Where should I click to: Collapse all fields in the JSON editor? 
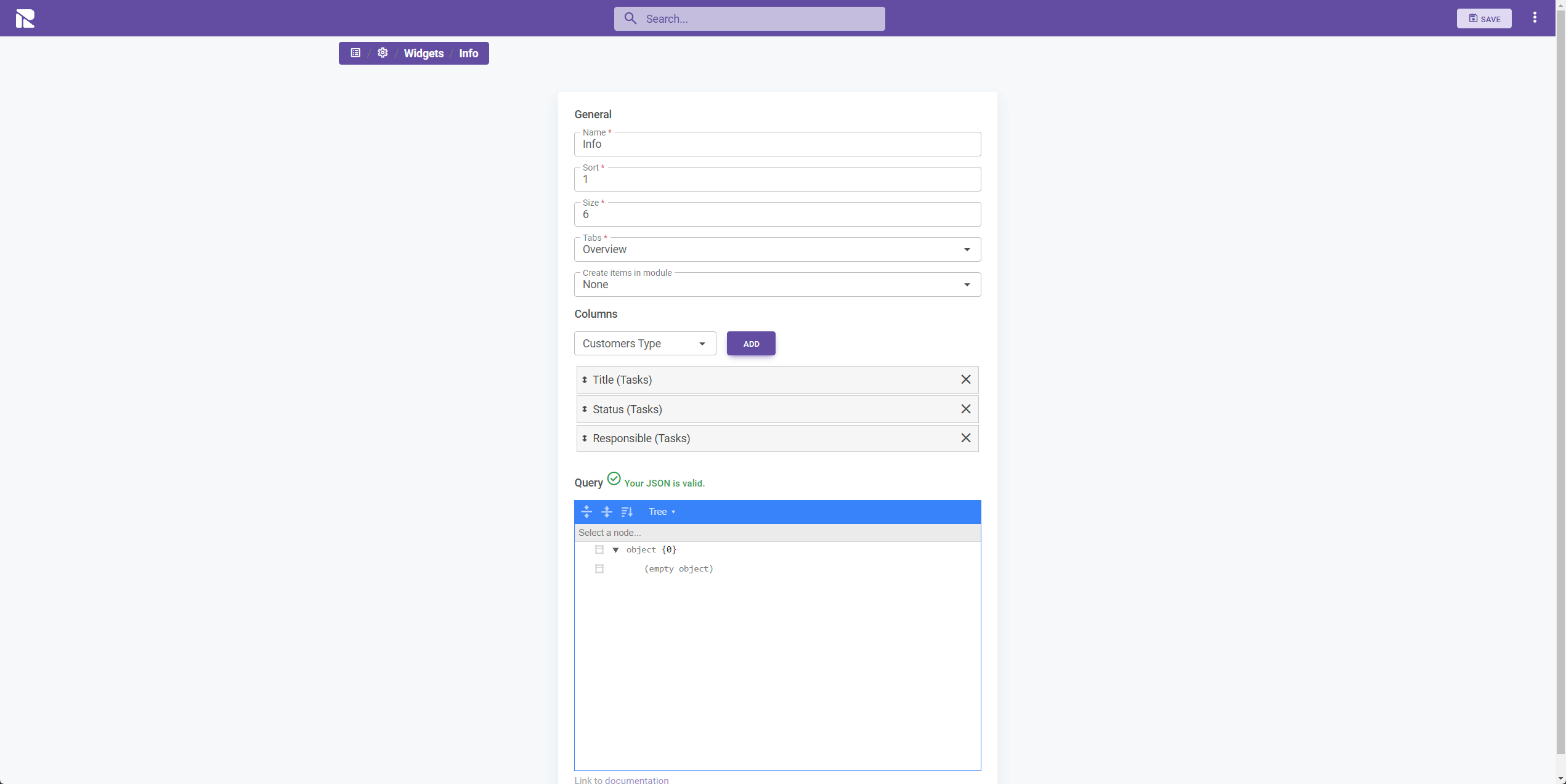point(607,512)
